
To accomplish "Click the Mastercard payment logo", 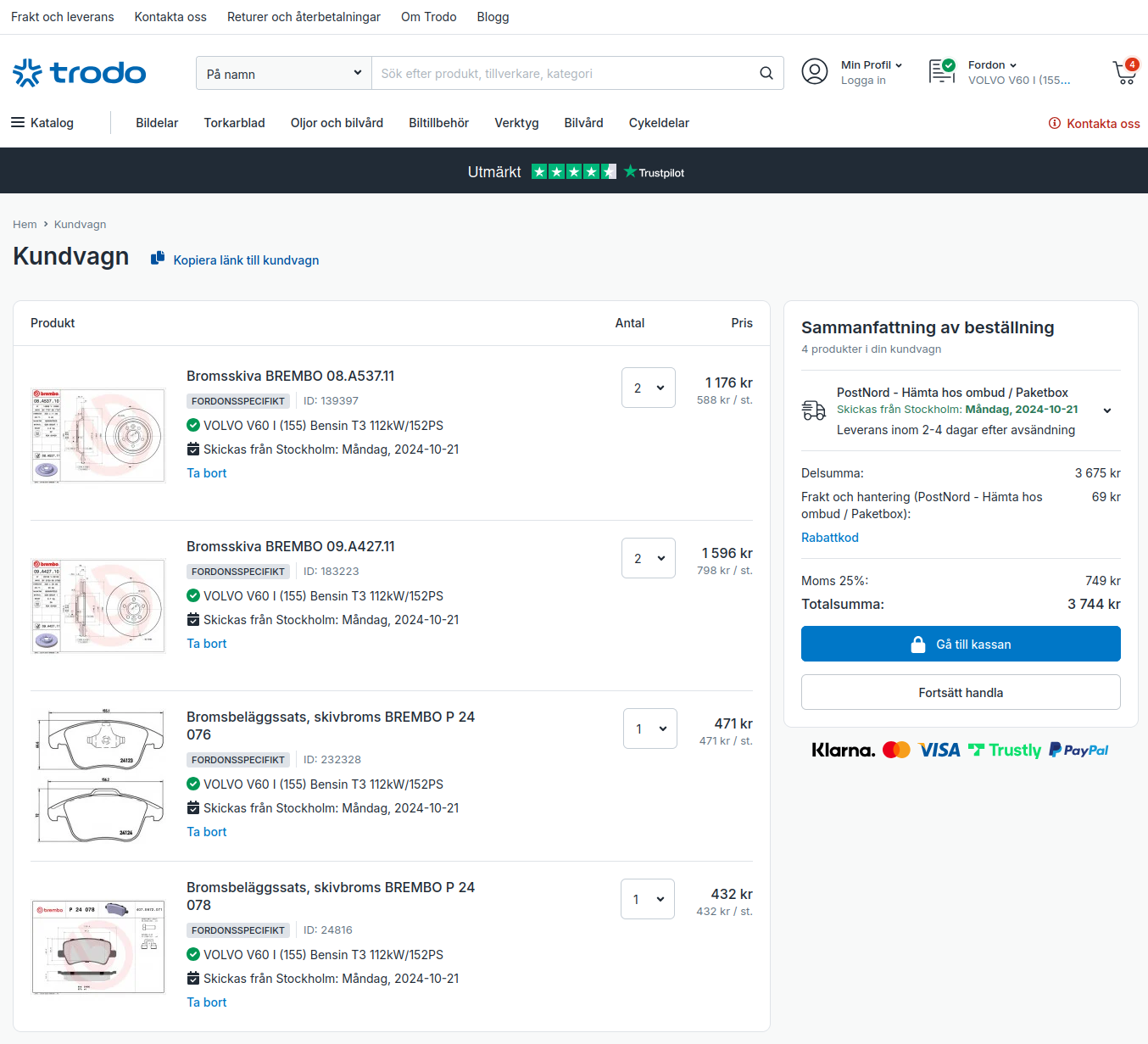I will [x=896, y=750].
